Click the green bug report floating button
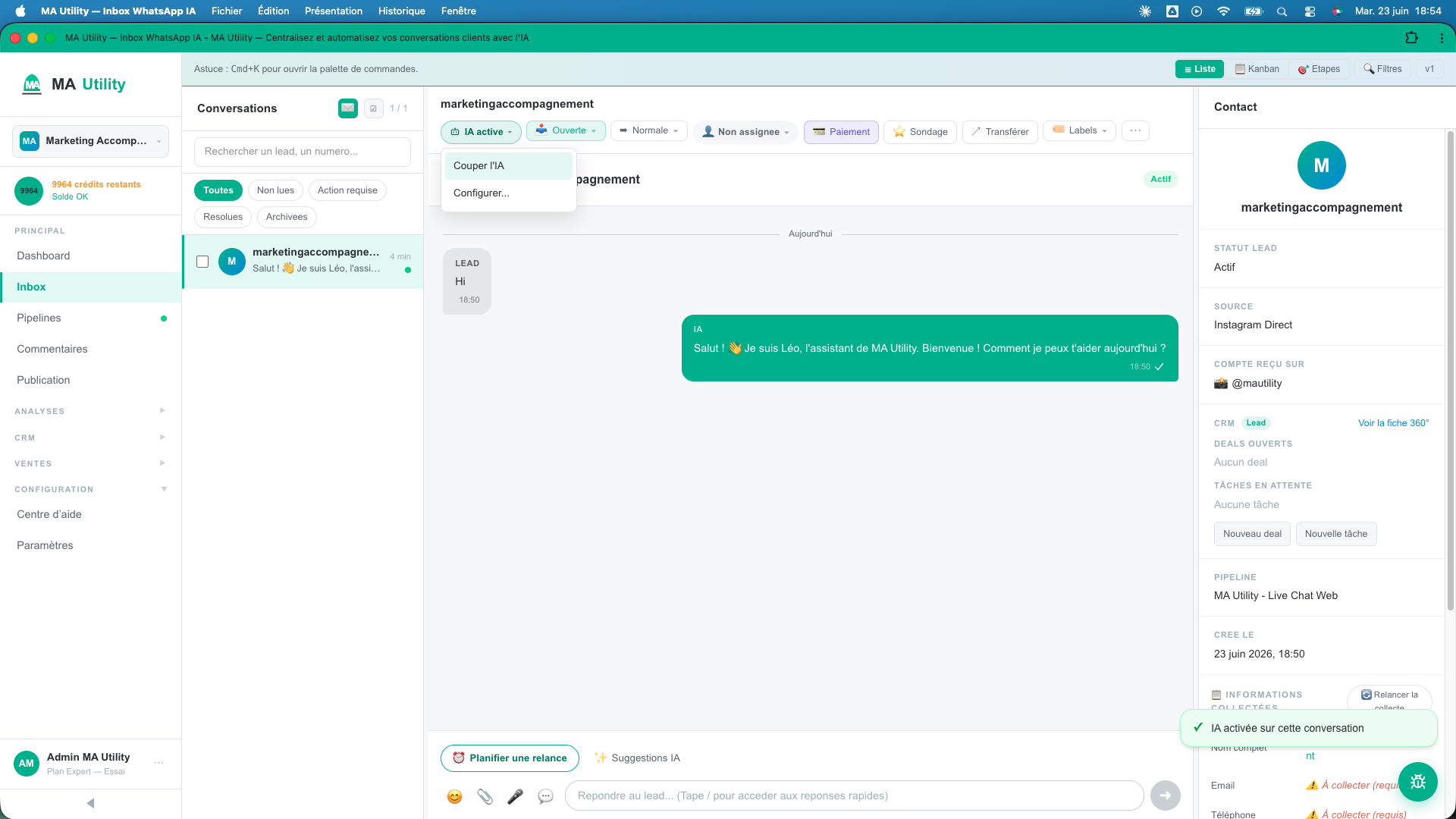Image resolution: width=1456 pixels, height=819 pixels. click(1418, 782)
